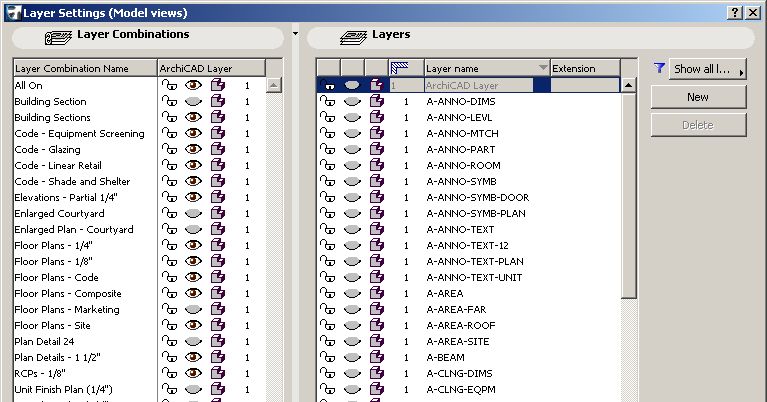This screenshot has width=767, height=402.
Task: Click the help question mark button
Action: point(735,13)
